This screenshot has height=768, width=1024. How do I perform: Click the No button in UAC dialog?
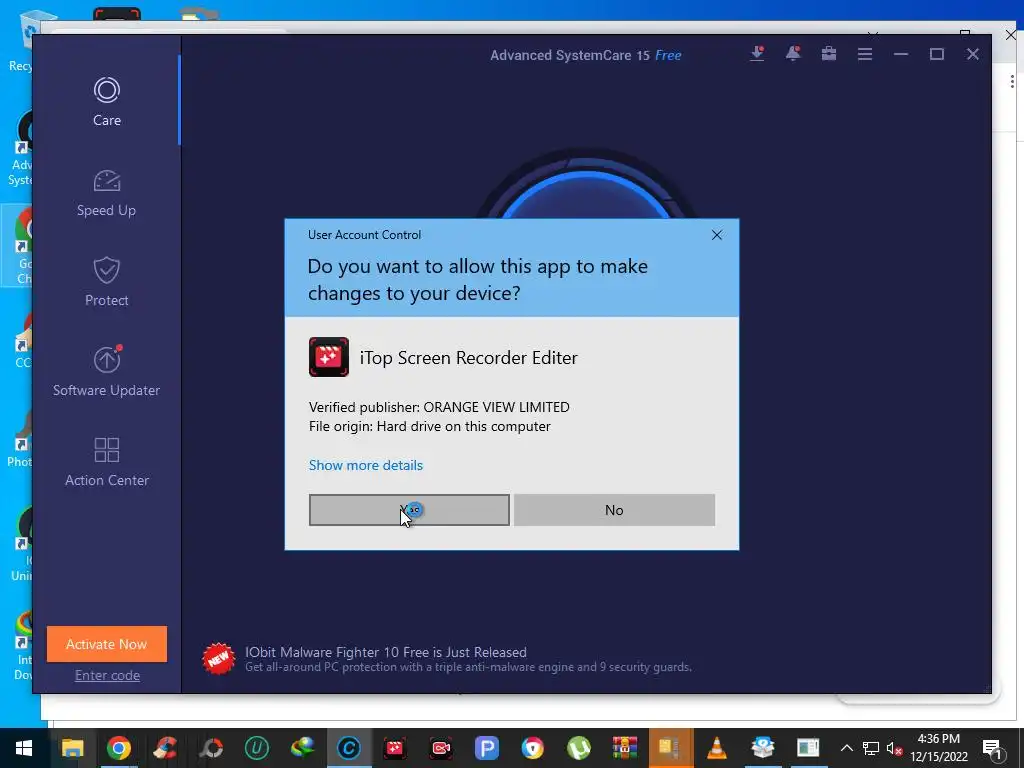click(614, 510)
